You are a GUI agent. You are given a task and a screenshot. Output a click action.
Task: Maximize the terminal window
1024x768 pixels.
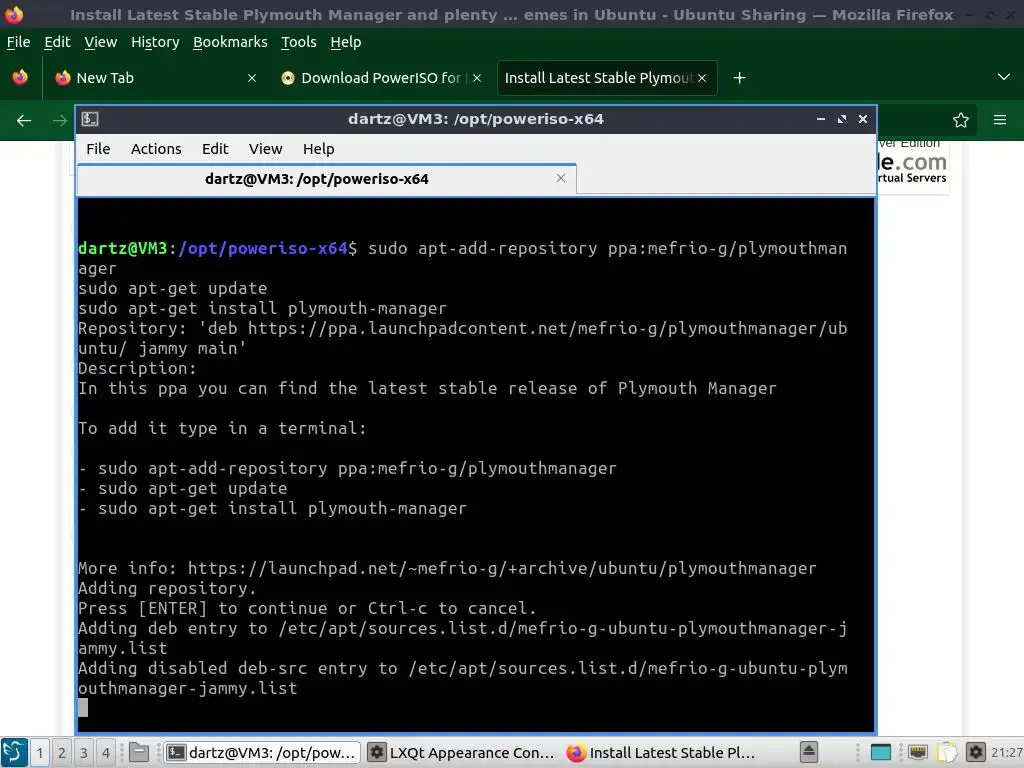pyautogui.click(x=842, y=119)
